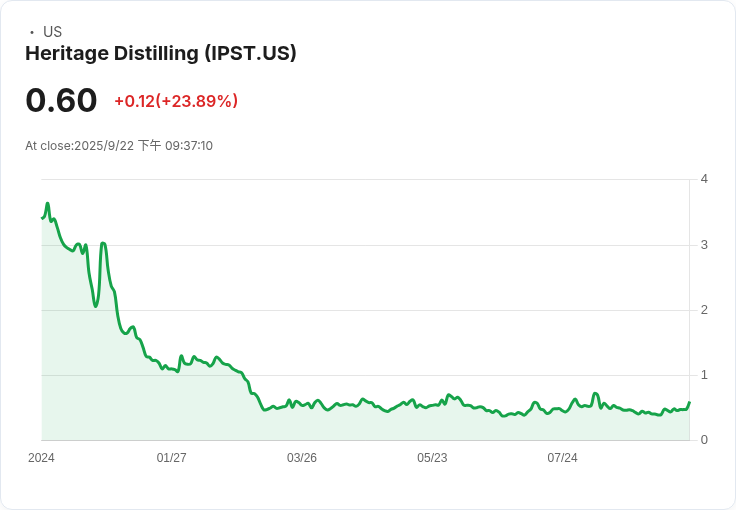736x510 pixels.
Task: Click the y-axis value 3
Action: pos(704,245)
